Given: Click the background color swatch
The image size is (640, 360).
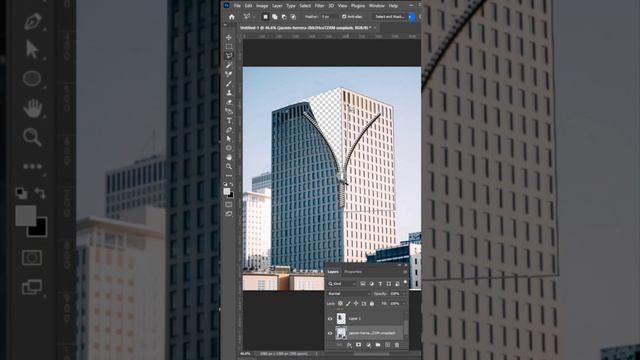Looking at the screenshot, I should coord(231,195).
